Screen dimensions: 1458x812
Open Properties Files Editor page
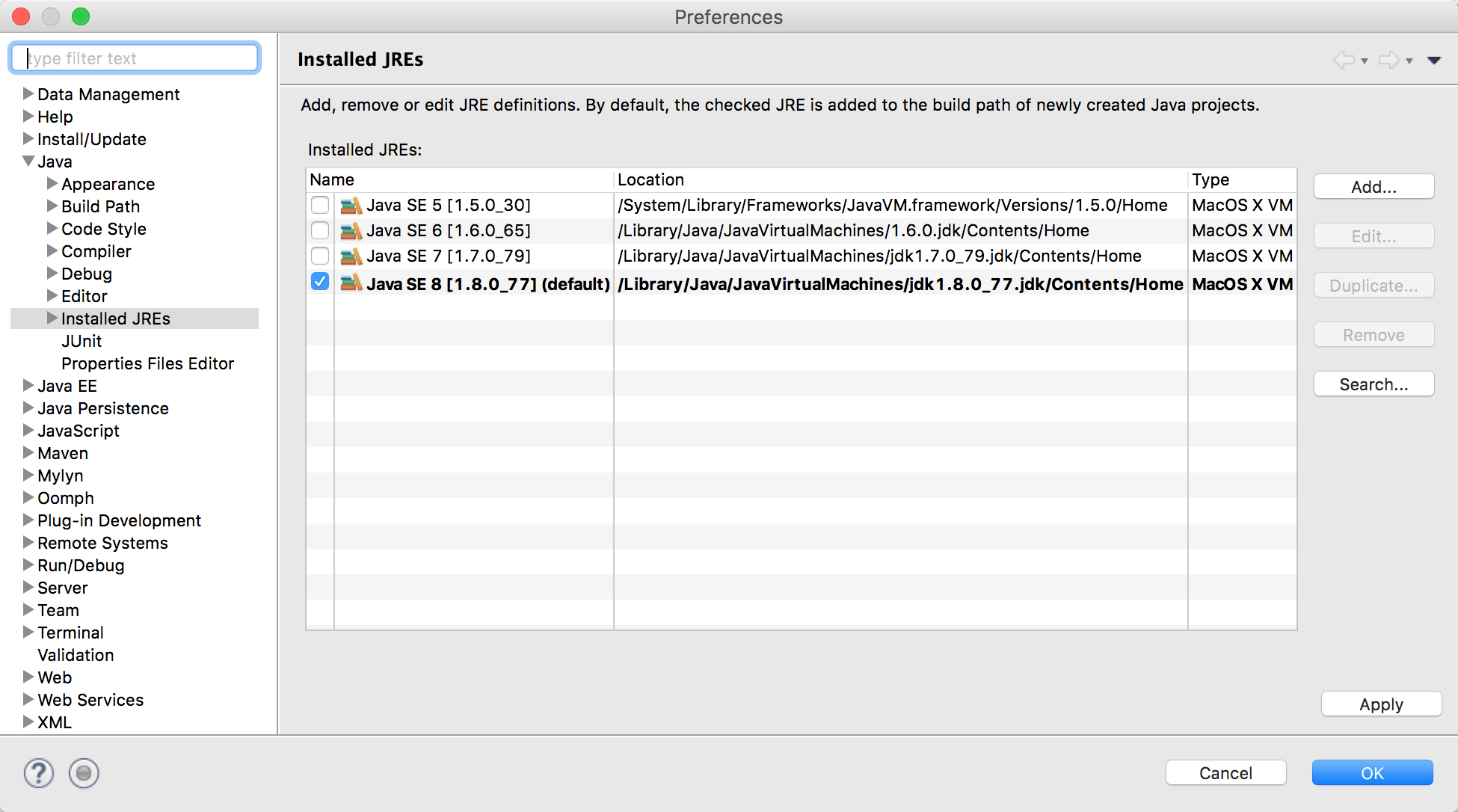[148, 363]
